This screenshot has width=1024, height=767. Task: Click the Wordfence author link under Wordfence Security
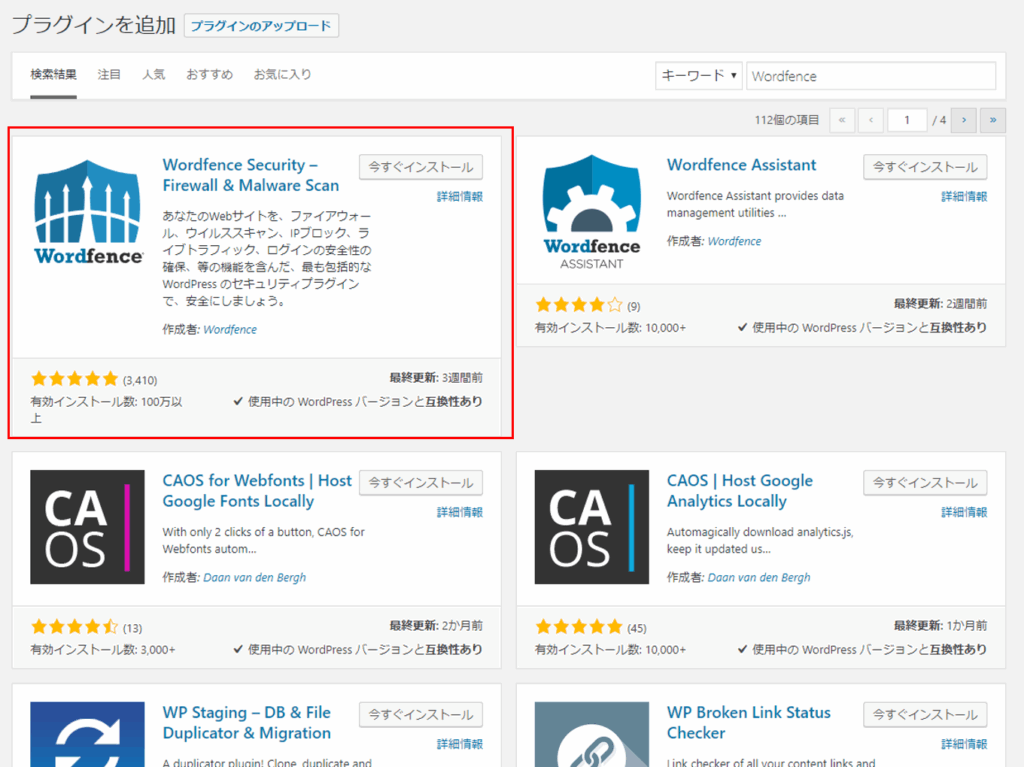pos(230,330)
